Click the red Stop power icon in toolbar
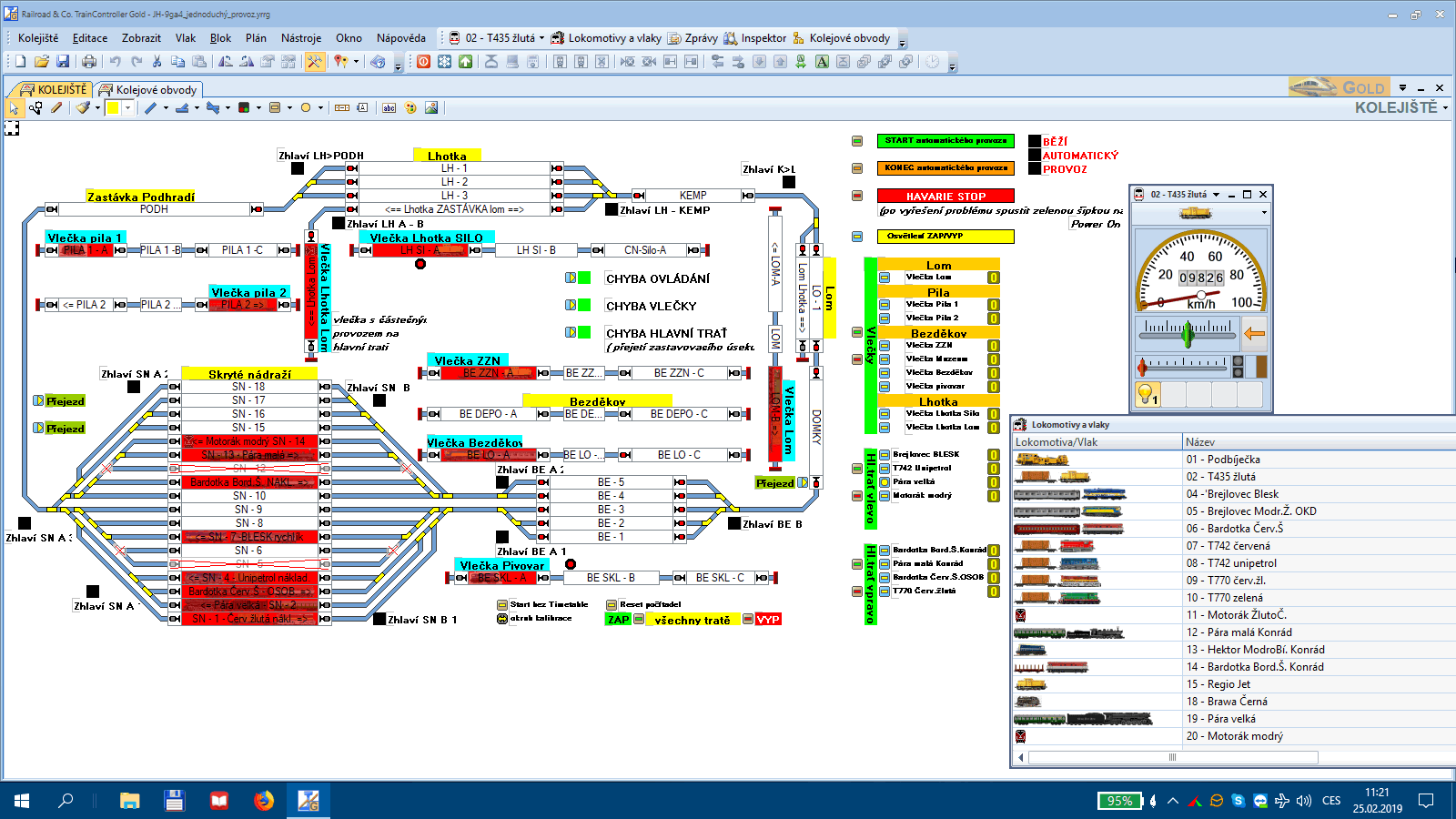The width and height of the screenshot is (1456, 819). coord(423,62)
